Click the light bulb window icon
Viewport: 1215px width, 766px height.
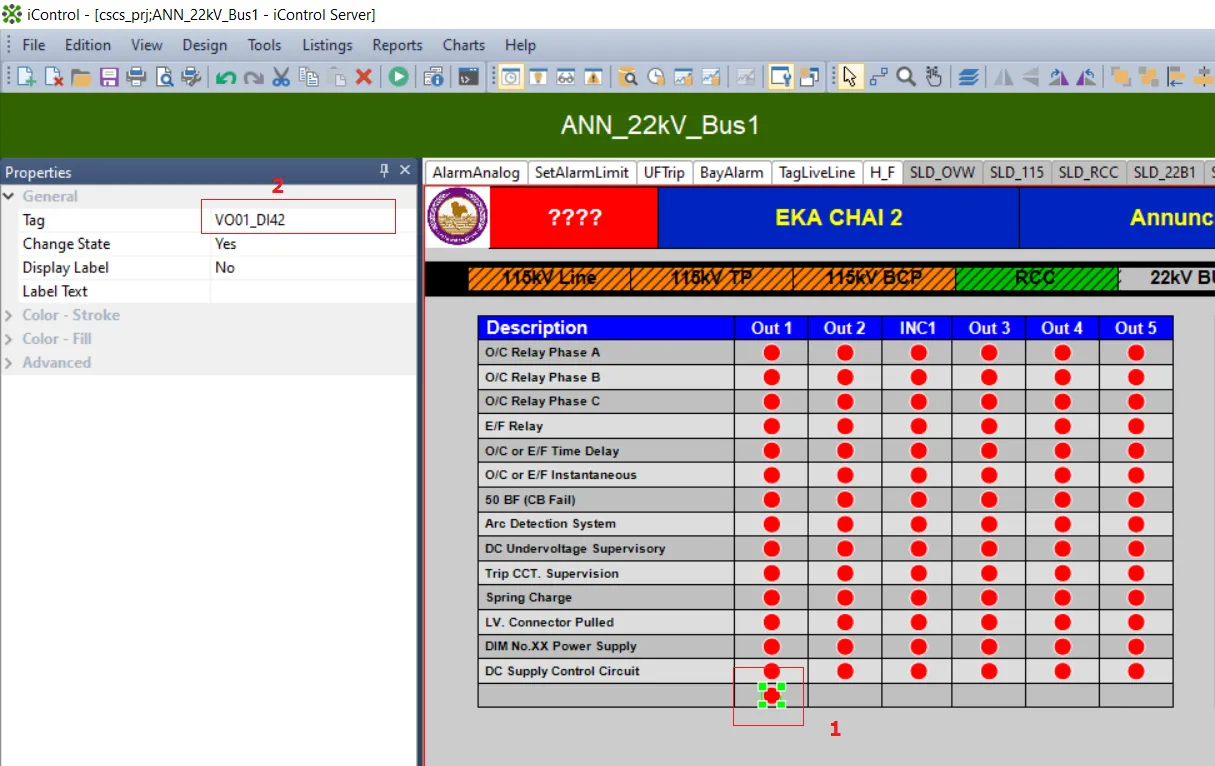pyautogui.click(x=538, y=77)
